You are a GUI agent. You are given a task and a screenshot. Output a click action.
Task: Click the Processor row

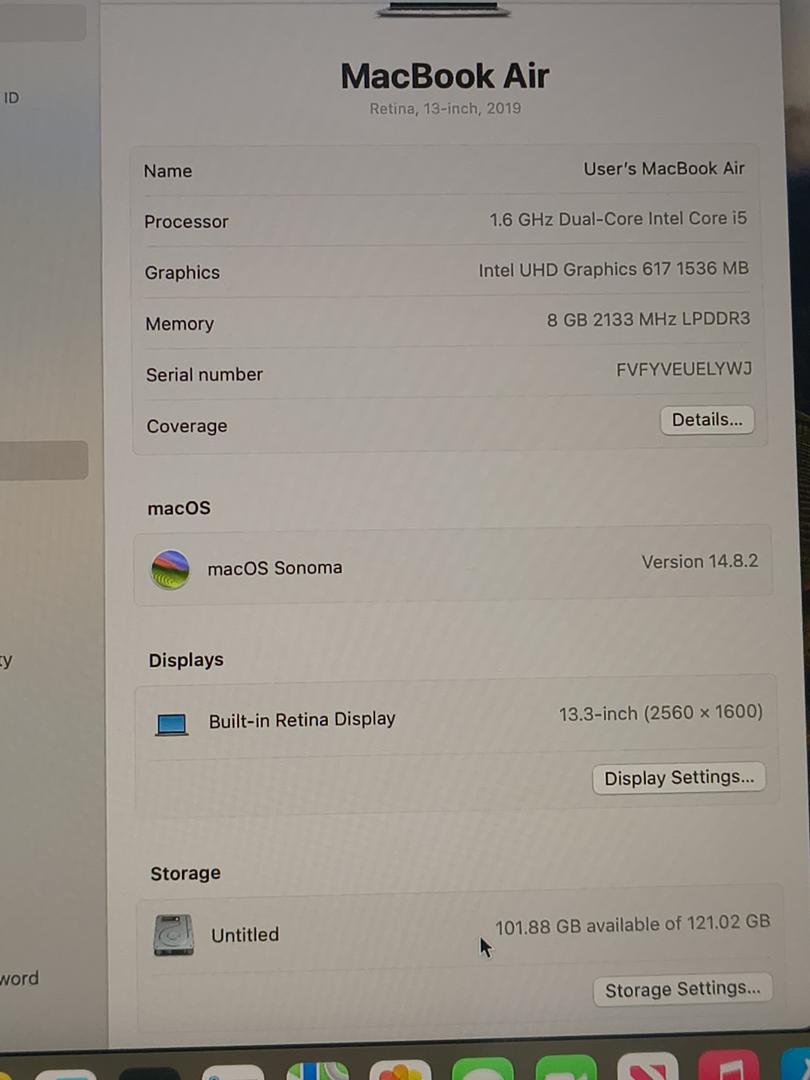[x=446, y=220]
